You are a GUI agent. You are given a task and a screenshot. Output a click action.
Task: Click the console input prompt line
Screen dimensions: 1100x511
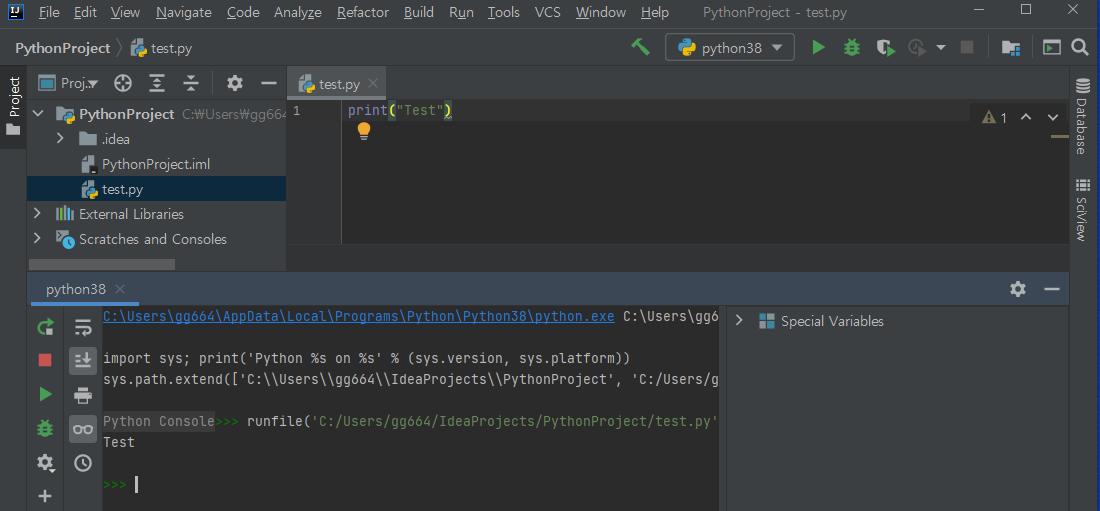pyautogui.click(x=410, y=484)
